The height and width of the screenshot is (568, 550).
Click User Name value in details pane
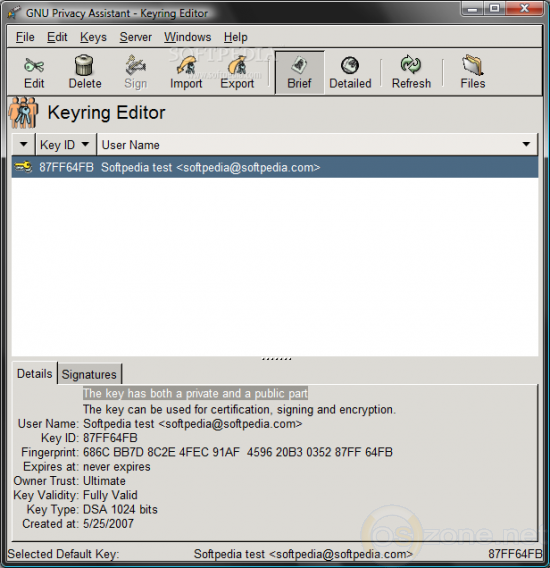192,424
